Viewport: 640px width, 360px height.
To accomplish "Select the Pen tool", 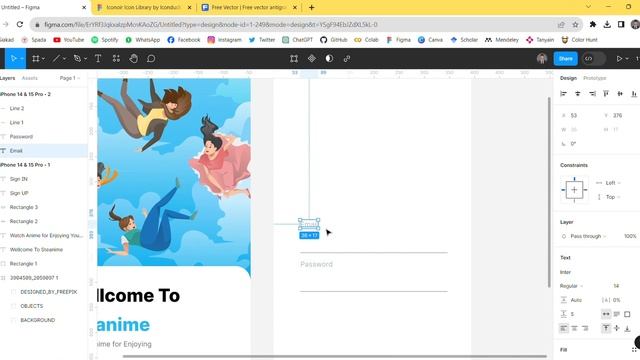I will pos(77,59).
